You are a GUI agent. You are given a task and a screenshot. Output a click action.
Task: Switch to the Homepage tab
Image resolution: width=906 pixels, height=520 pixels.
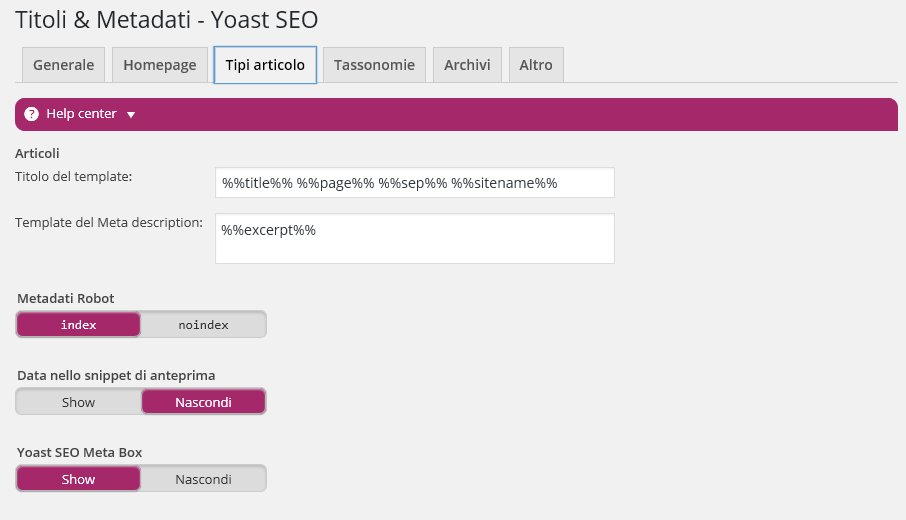click(160, 65)
